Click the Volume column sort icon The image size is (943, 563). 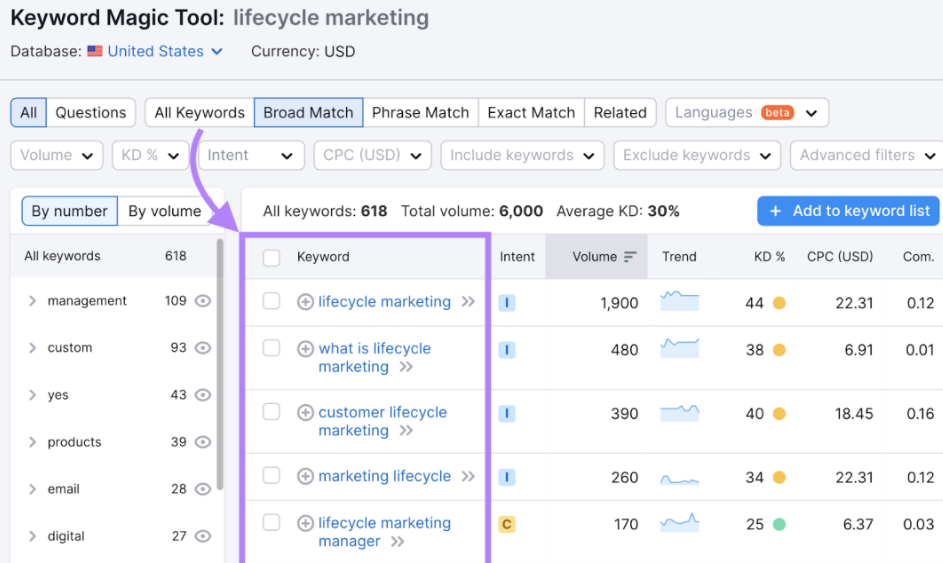pyautogui.click(x=630, y=257)
